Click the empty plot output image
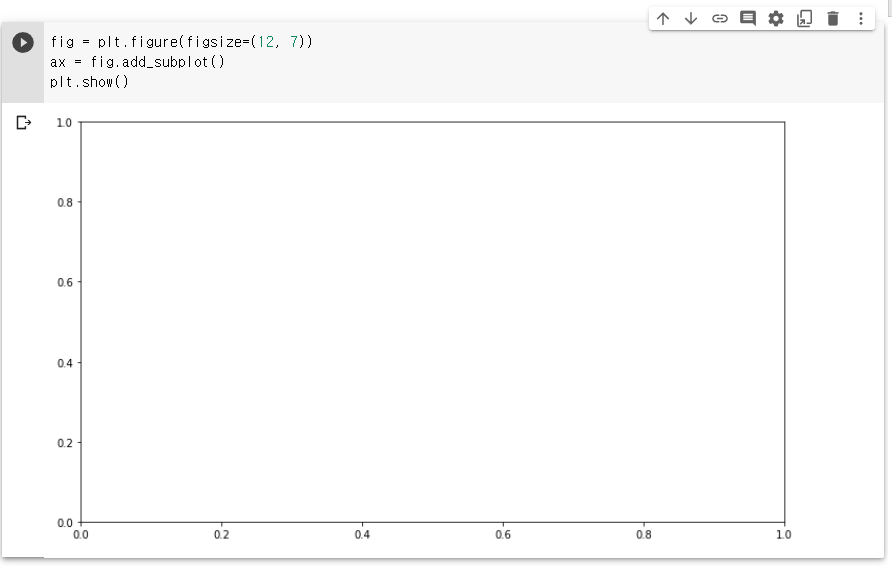 pyautogui.click(x=423, y=328)
